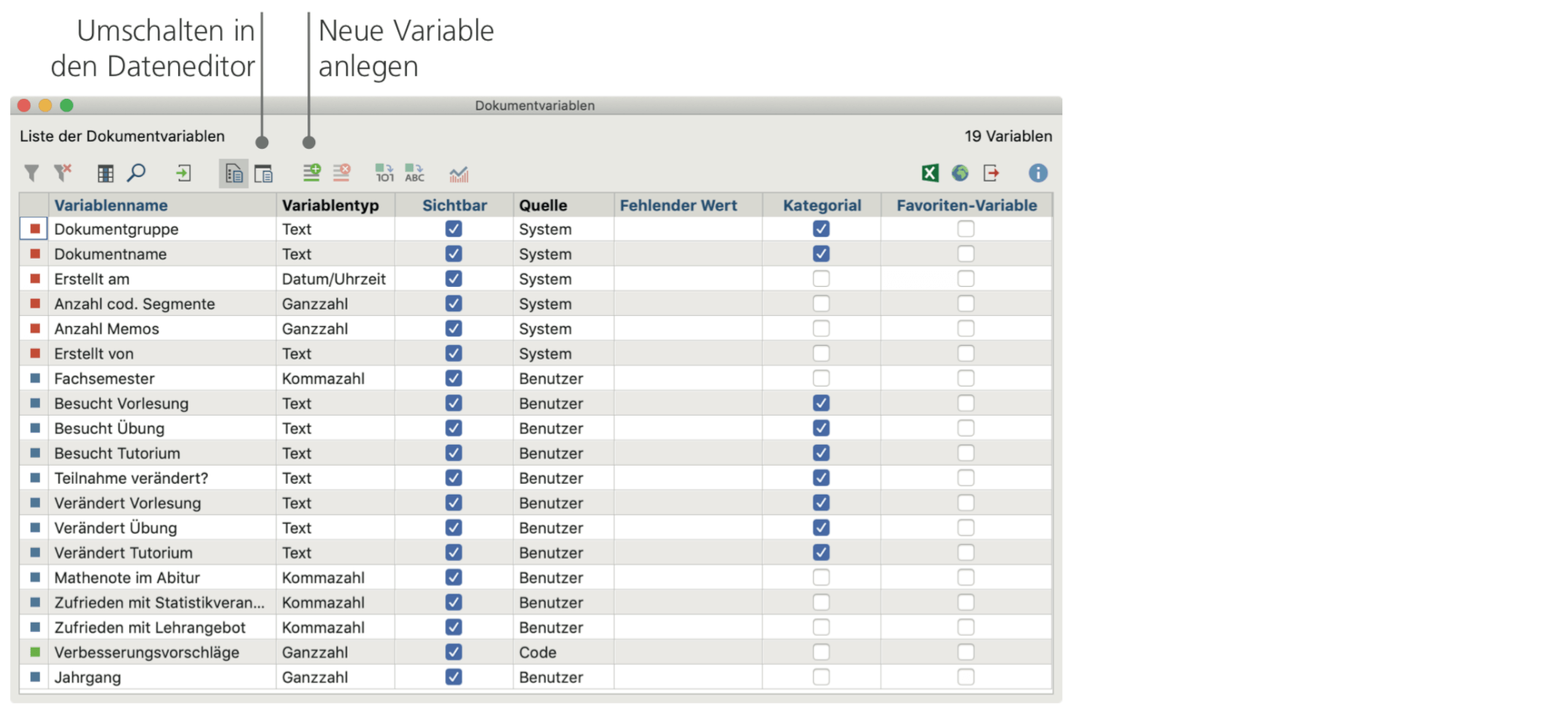Click red square marker of Dokumentgruppe row
1568x712 pixels.
pos(35,229)
